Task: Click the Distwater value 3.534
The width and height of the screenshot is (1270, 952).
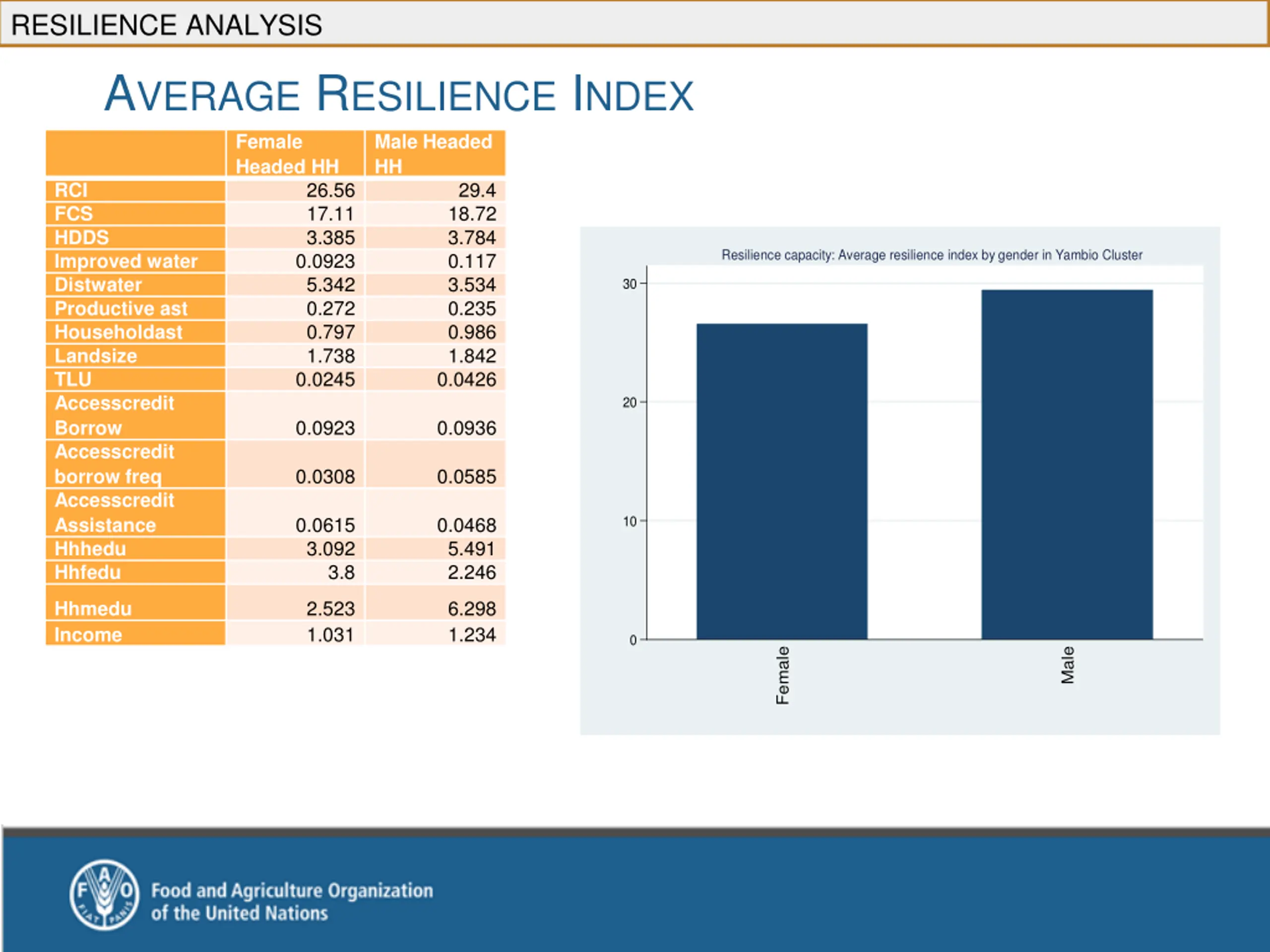Action: point(472,285)
